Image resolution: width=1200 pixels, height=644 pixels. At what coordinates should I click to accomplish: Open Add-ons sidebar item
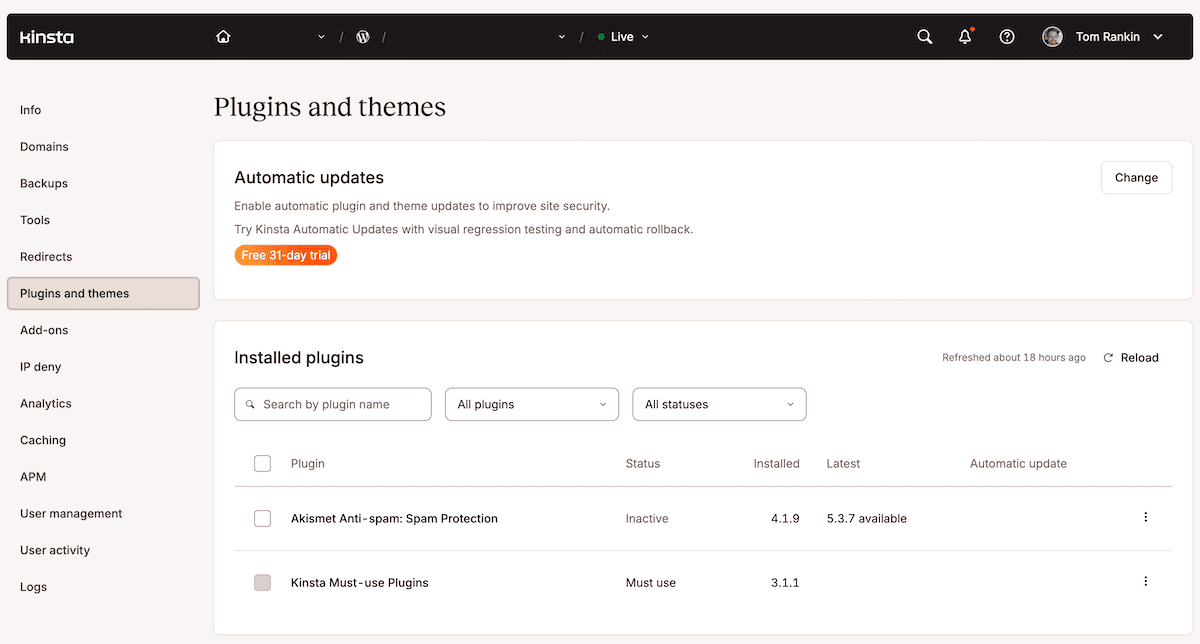[x=44, y=330]
